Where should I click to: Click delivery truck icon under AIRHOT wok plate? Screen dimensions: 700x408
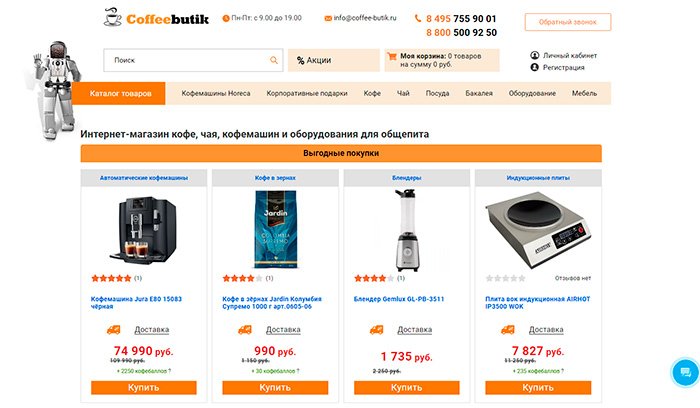click(508, 330)
